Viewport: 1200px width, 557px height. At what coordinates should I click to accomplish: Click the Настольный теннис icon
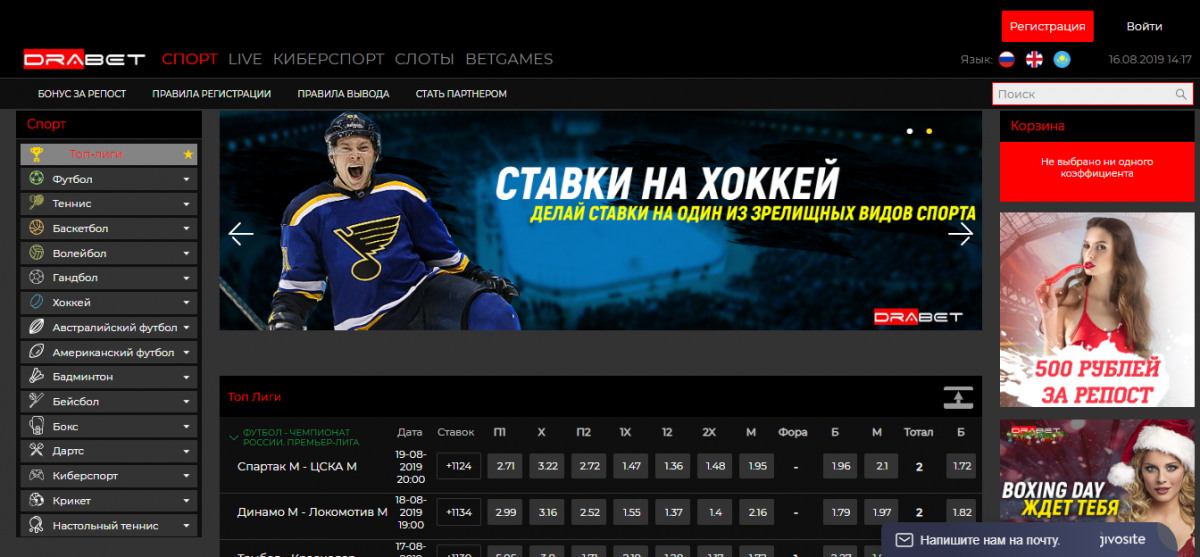[36, 525]
